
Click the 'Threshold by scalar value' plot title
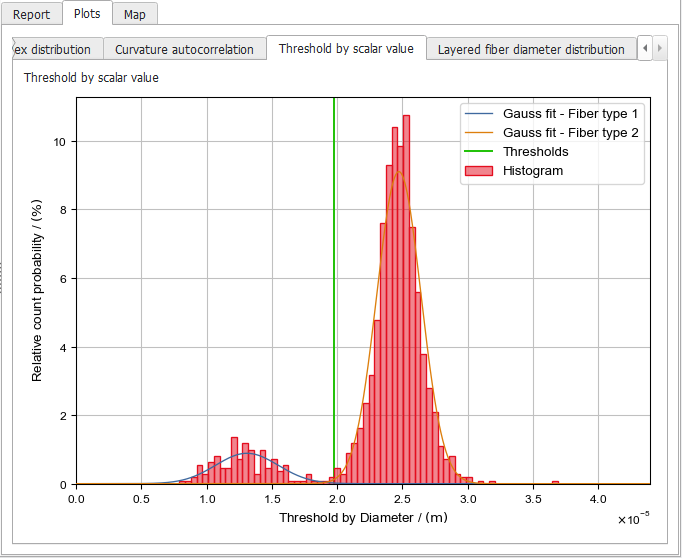point(91,78)
